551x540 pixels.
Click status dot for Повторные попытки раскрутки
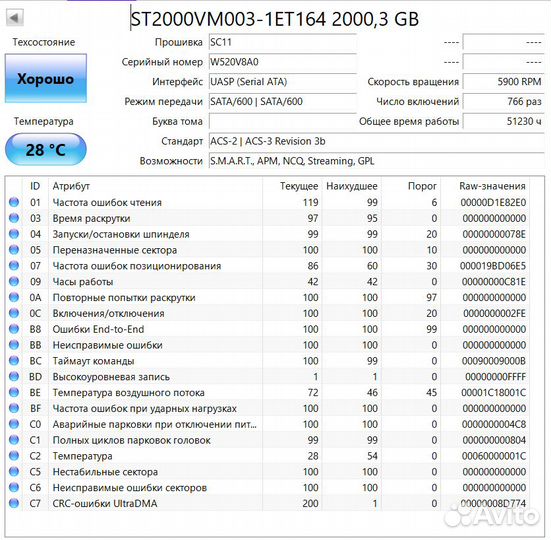click(14, 297)
